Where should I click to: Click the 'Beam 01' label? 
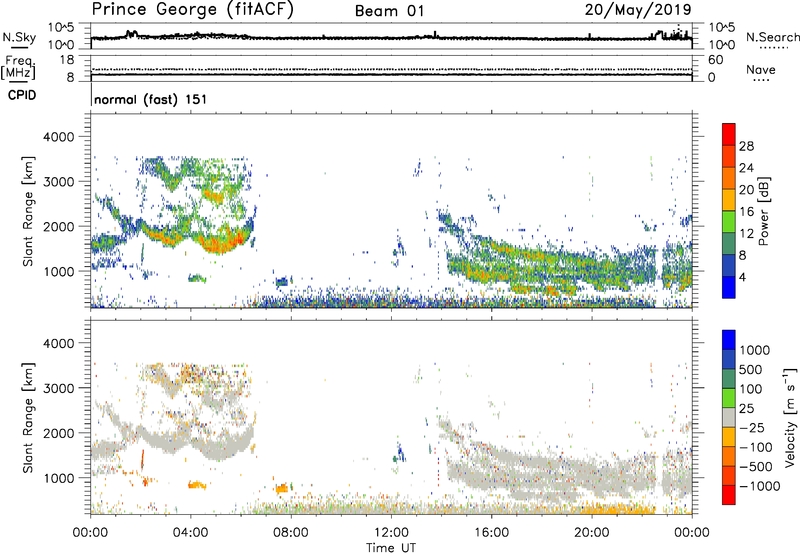coord(390,11)
